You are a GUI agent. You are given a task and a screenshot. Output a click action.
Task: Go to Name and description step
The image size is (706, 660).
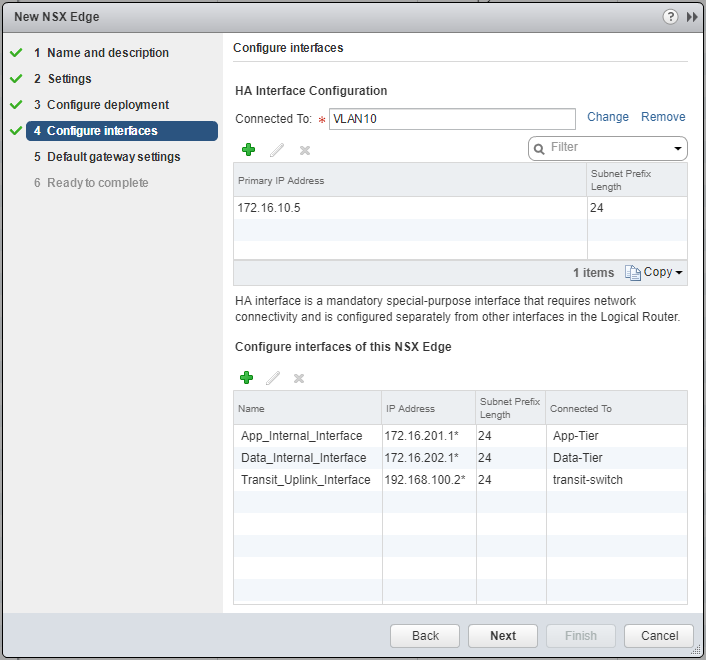click(x=107, y=53)
